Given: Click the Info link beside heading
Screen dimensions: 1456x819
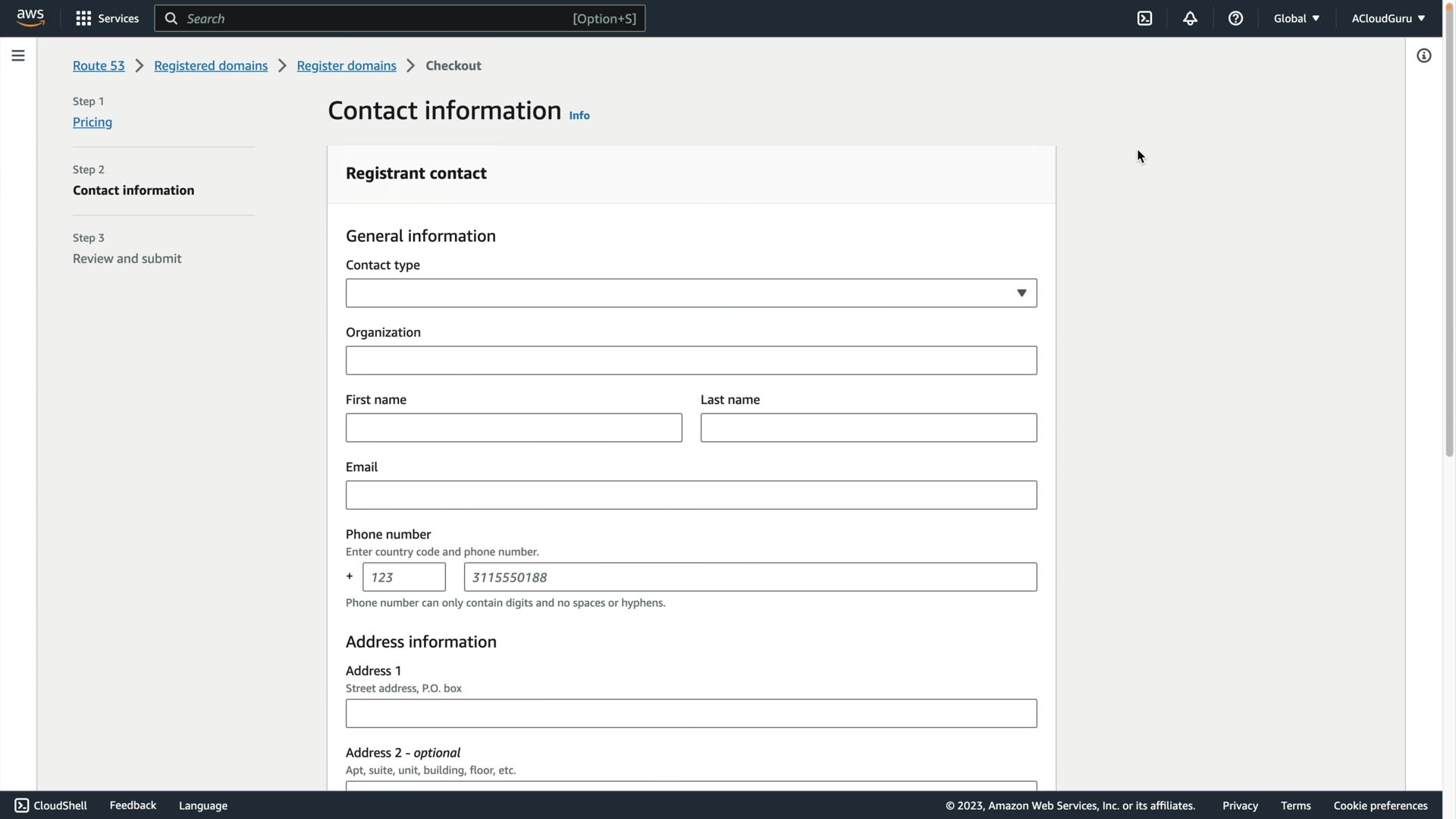Looking at the screenshot, I should pyautogui.click(x=579, y=115).
